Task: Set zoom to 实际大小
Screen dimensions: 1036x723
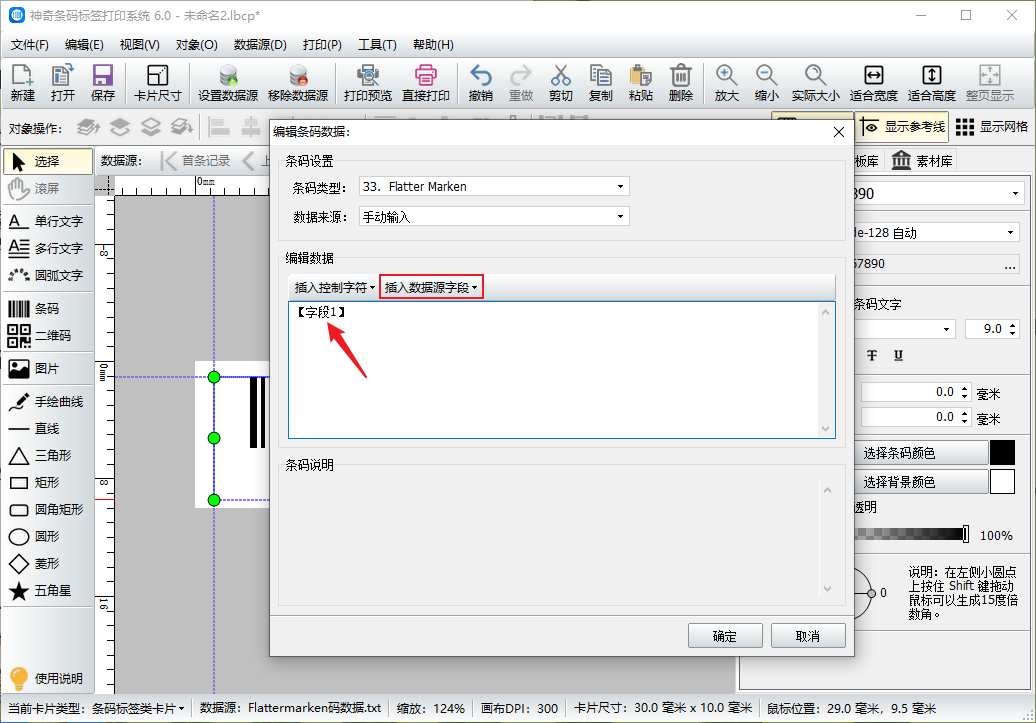Action: (x=815, y=83)
